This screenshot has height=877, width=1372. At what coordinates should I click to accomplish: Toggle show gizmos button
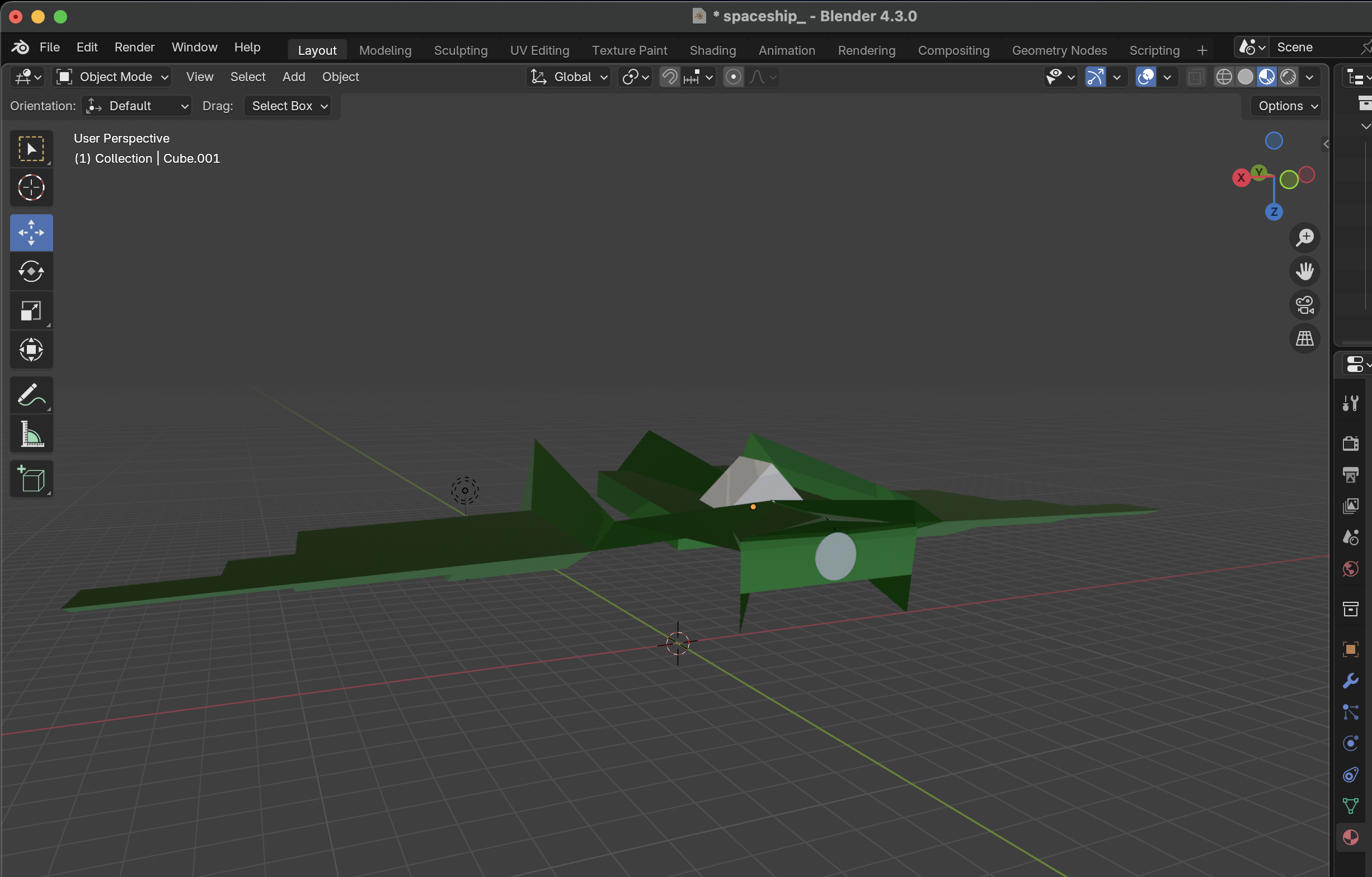[1095, 77]
